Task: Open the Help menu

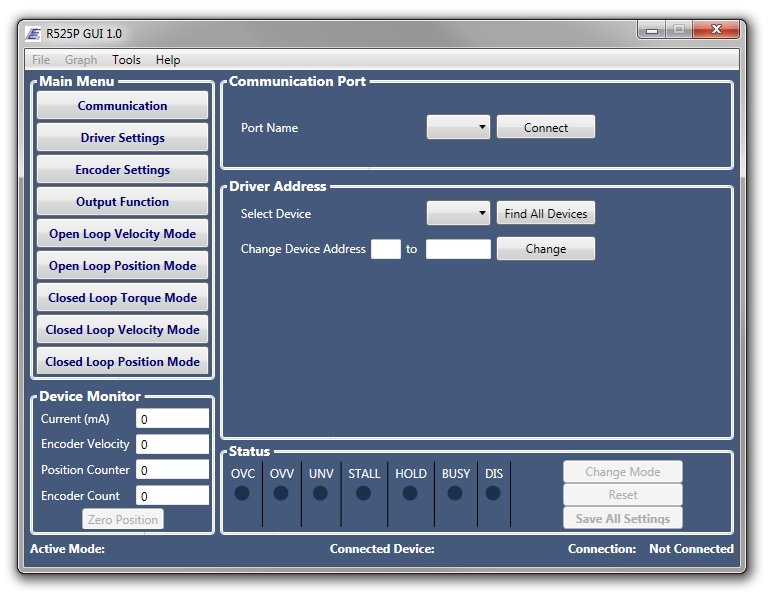Action: (x=168, y=60)
